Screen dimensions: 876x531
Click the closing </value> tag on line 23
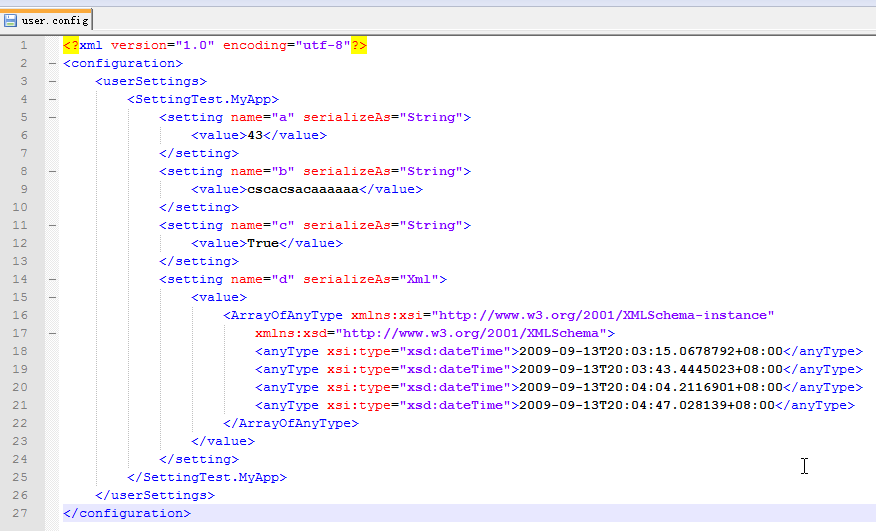click(223, 441)
